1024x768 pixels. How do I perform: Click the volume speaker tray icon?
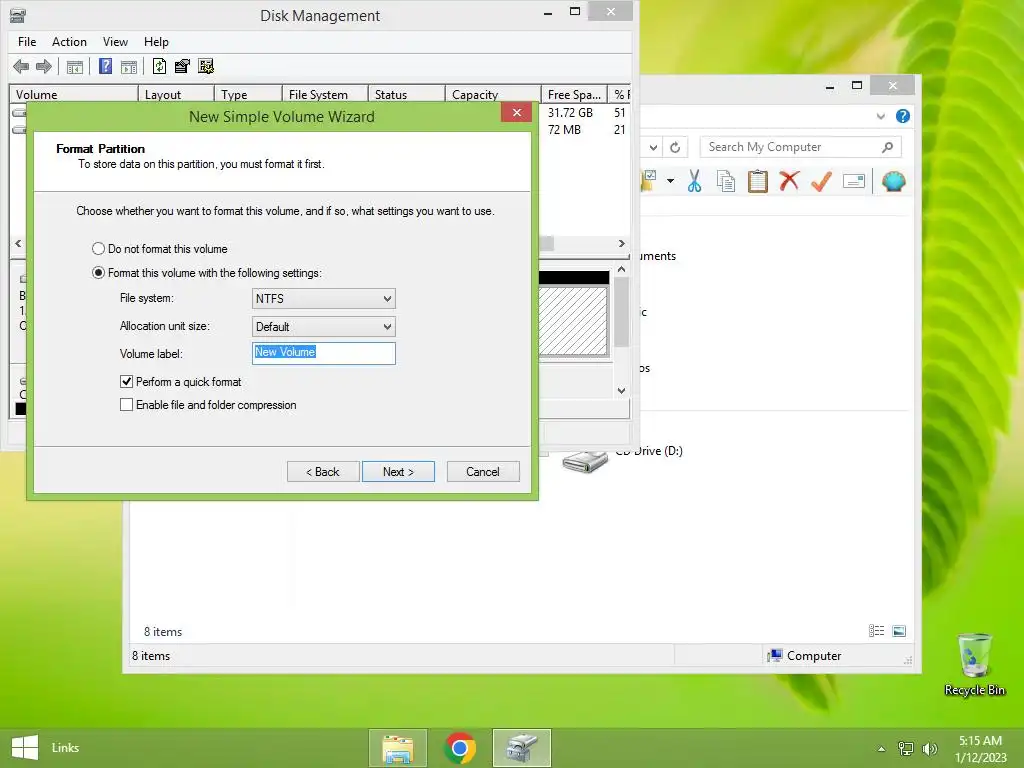pyautogui.click(x=930, y=748)
